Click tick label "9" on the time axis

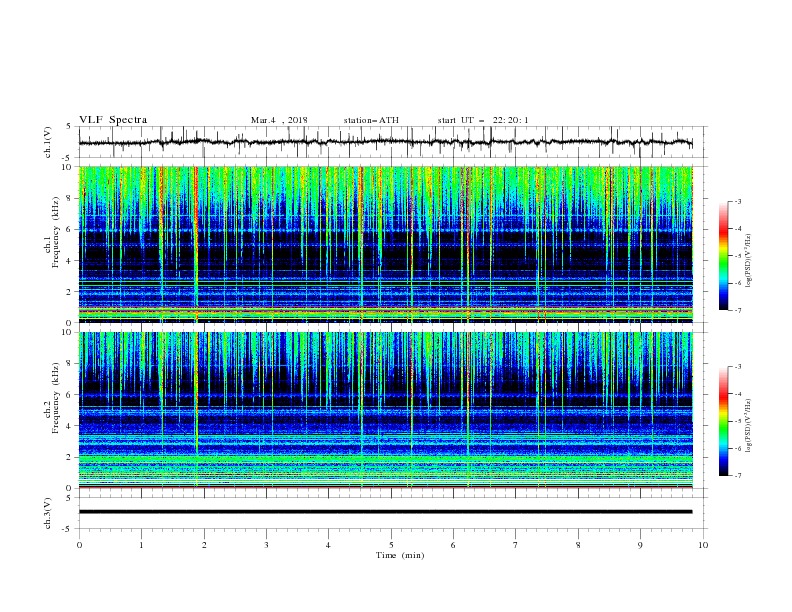640,545
